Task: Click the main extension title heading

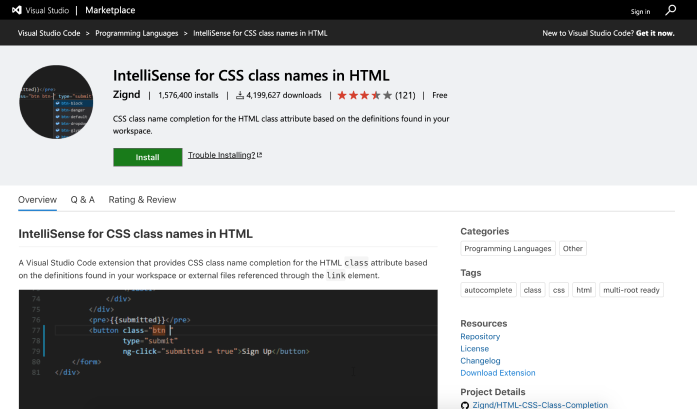Action: [251, 75]
